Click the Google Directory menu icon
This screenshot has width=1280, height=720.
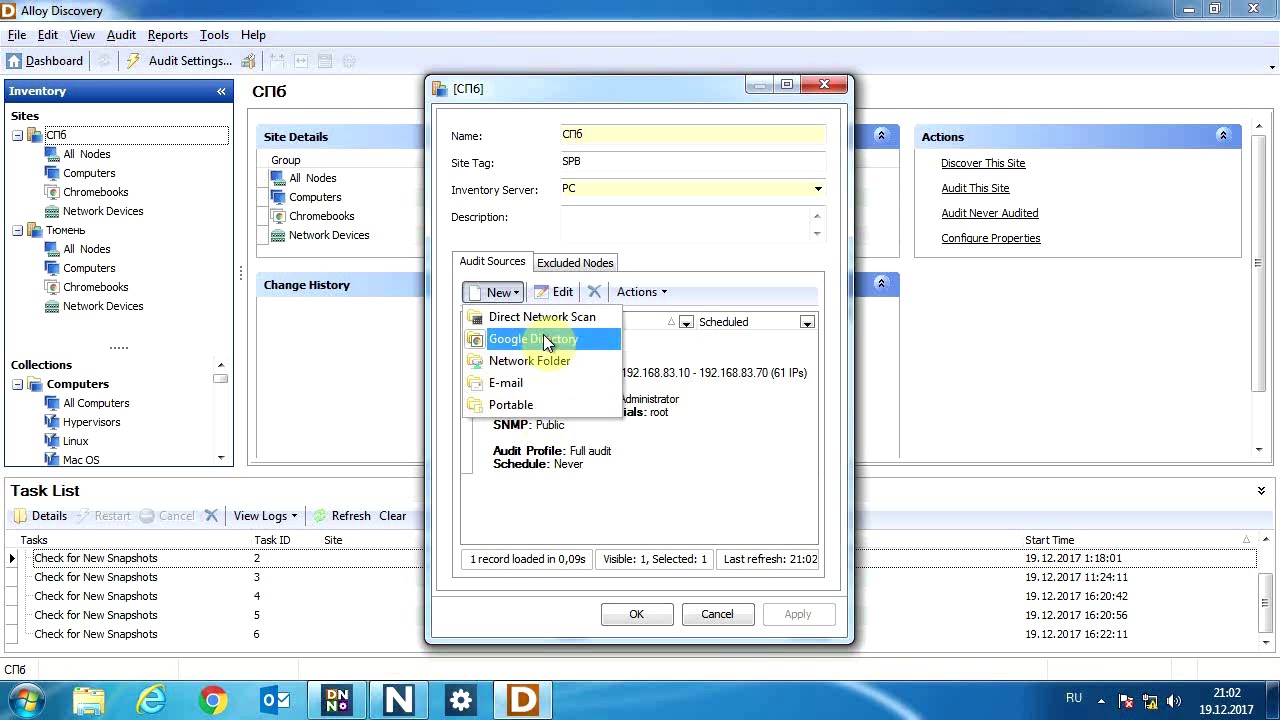click(475, 339)
